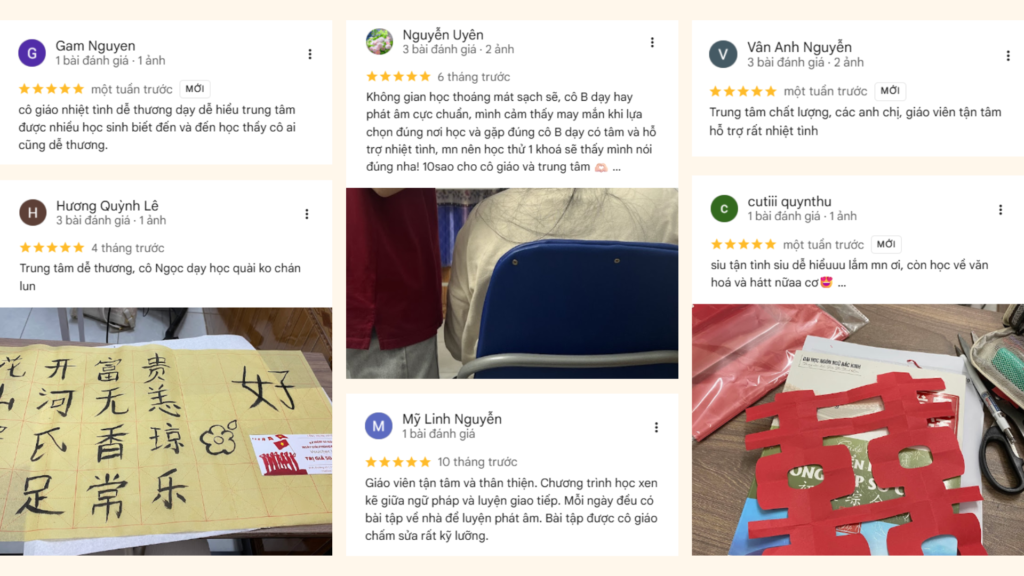
Task: Open the blue chair classroom photo
Action: [x=512, y=283]
